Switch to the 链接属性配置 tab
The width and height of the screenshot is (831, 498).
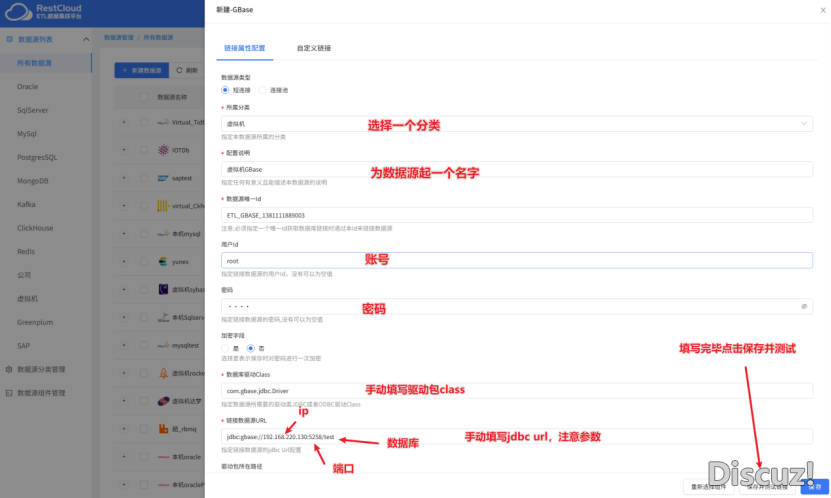[x=244, y=48]
